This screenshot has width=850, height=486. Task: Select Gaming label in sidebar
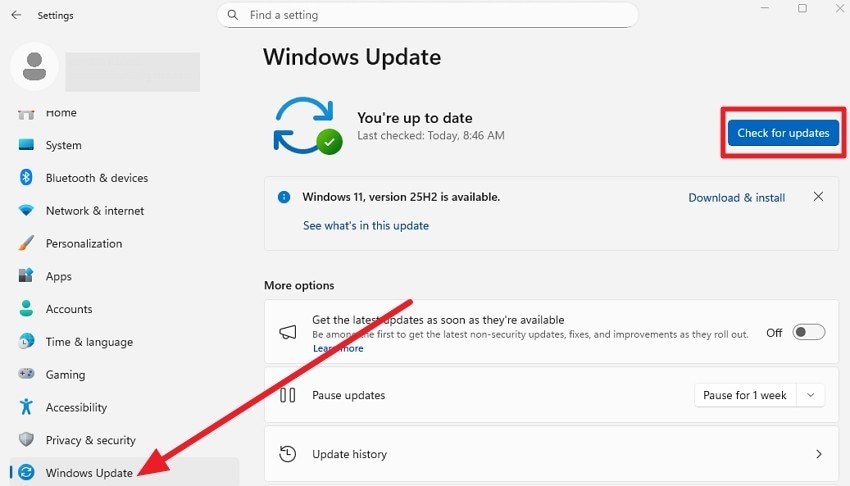65,374
